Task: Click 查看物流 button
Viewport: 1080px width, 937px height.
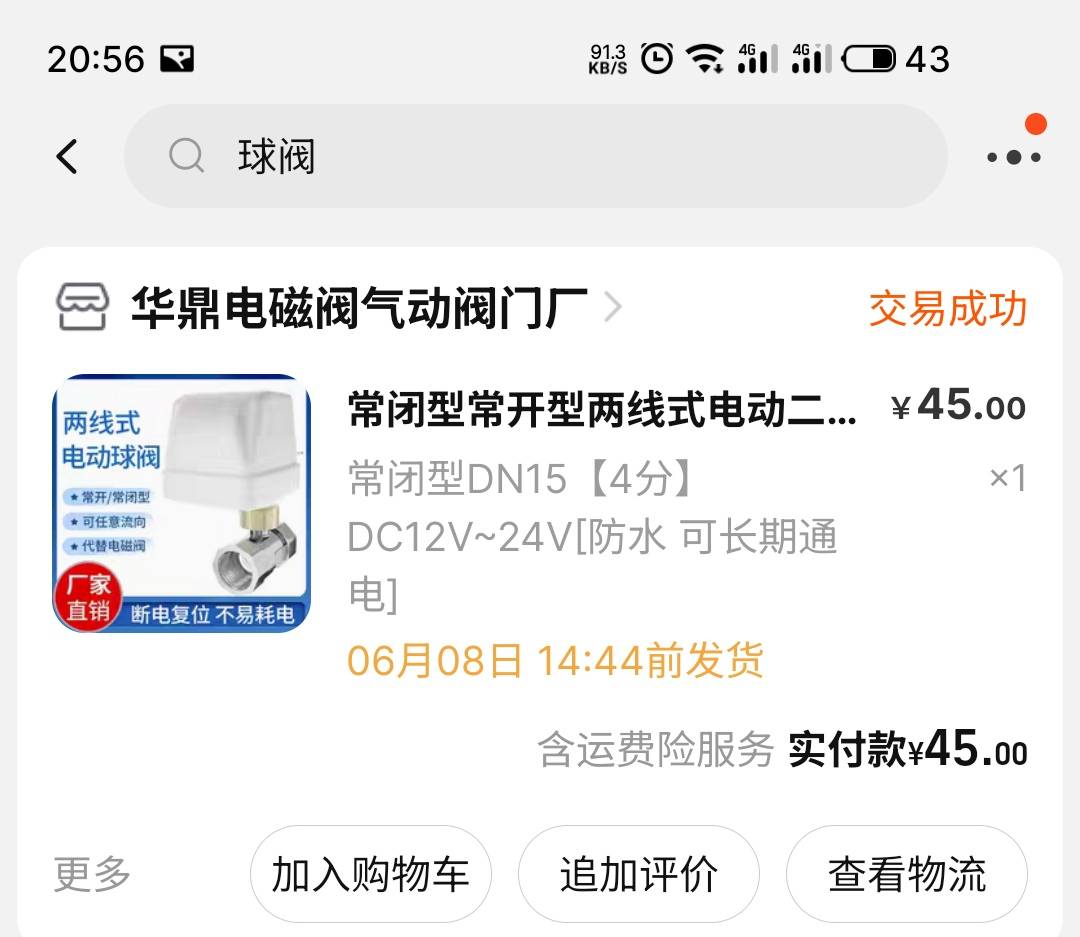Action: [x=906, y=874]
